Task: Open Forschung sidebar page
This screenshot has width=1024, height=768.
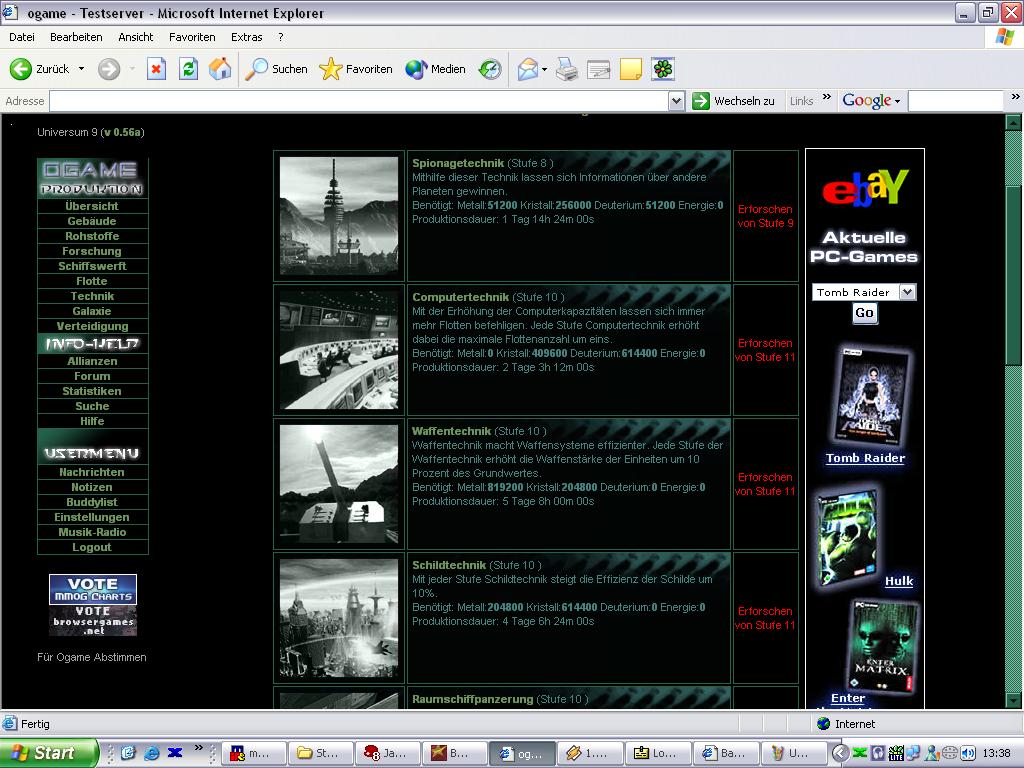Action: click(92, 251)
